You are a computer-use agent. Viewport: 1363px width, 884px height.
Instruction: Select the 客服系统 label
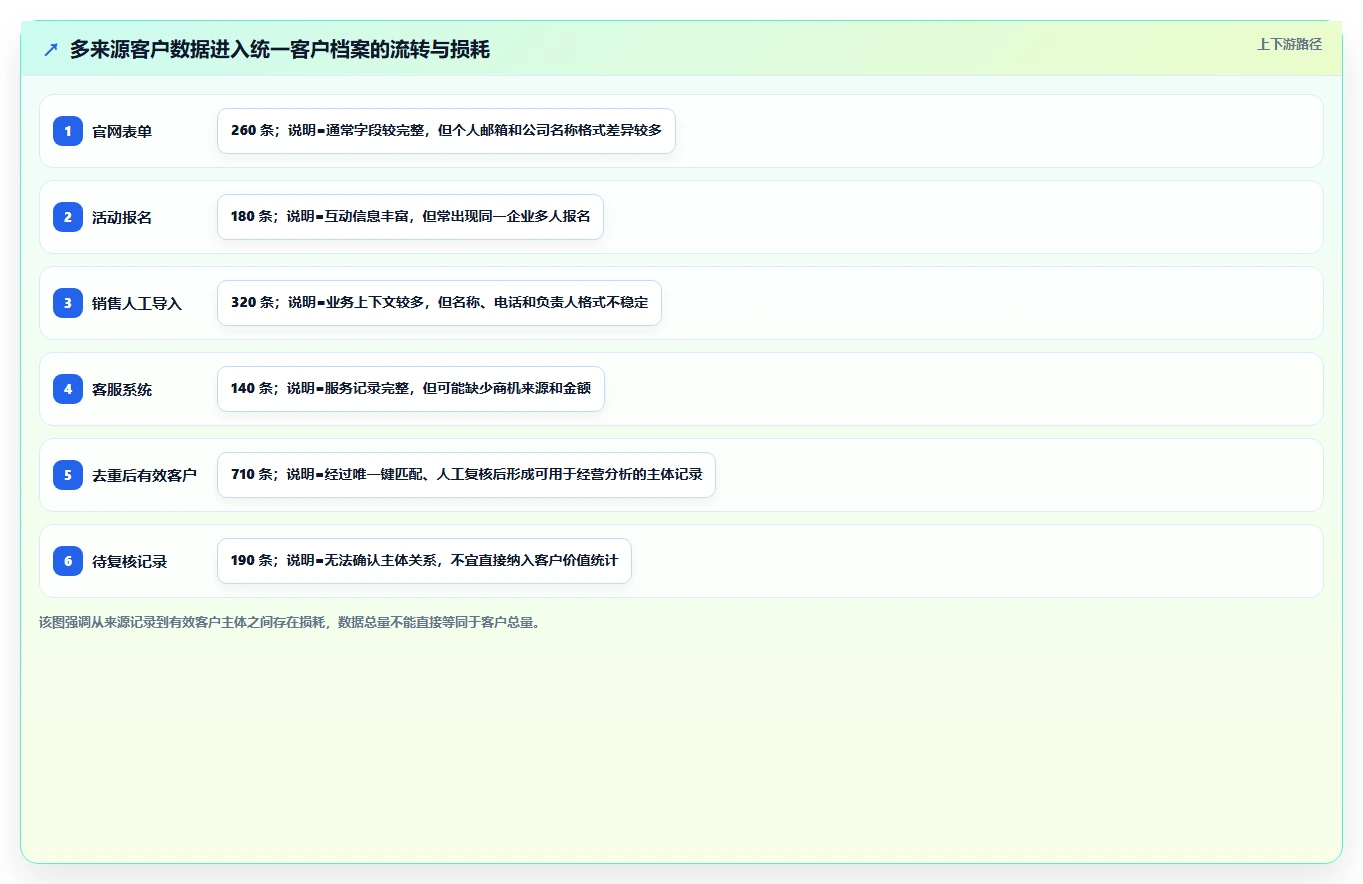click(x=122, y=389)
